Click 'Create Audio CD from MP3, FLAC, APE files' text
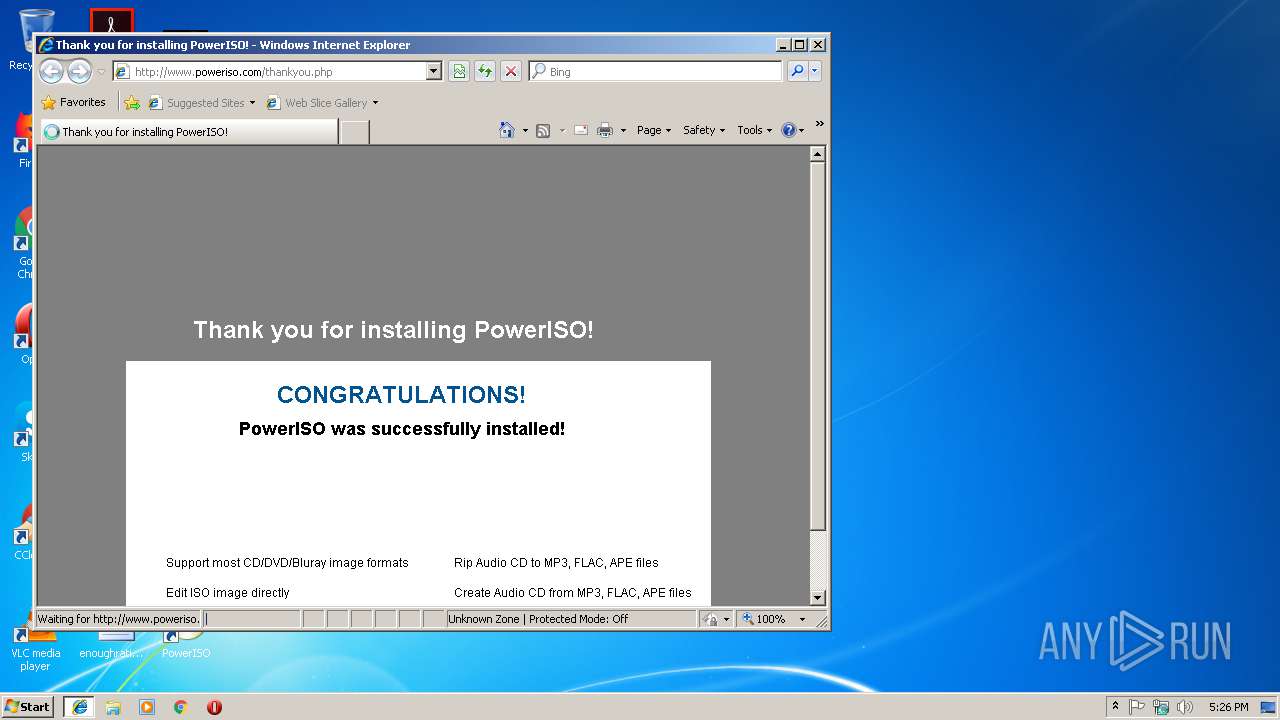Screen dimensions: 1280x720 [573, 593]
